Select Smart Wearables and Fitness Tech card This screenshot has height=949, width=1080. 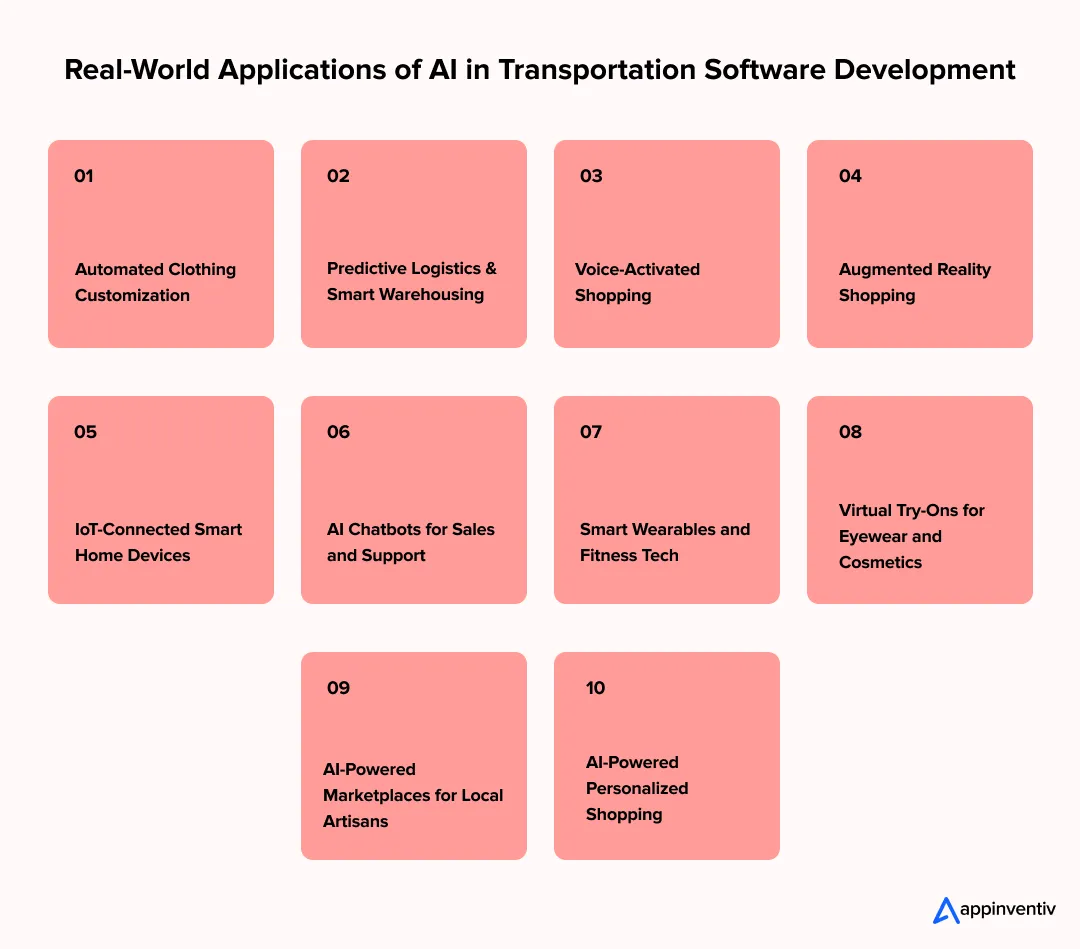(x=667, y=500)
